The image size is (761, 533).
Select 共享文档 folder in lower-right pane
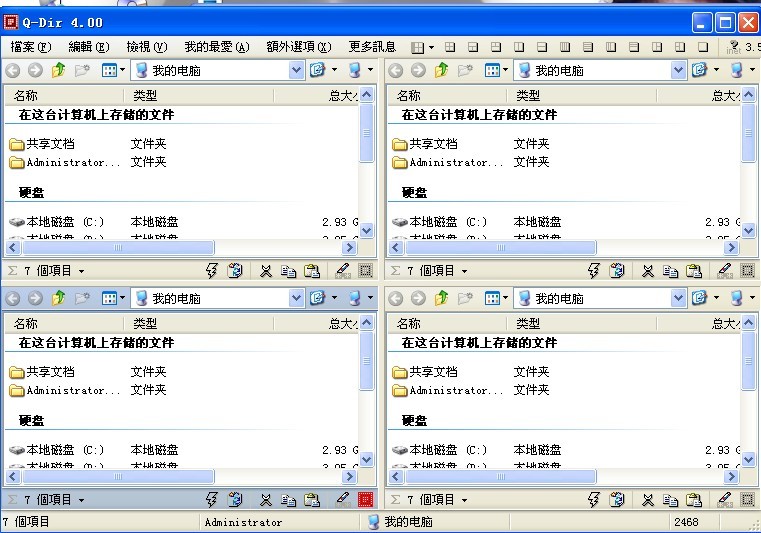click(x=425, y=372)
